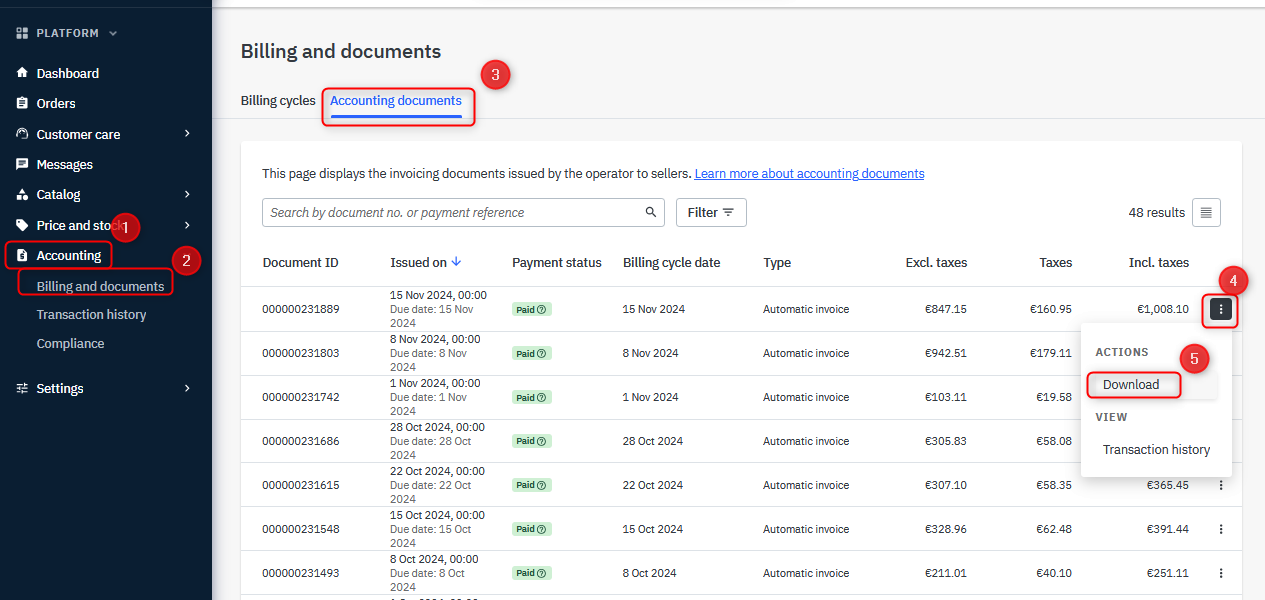Open Billing and documents in sidebar
Viewport: 1265px width, 600px height.
(x=100, y=286)
